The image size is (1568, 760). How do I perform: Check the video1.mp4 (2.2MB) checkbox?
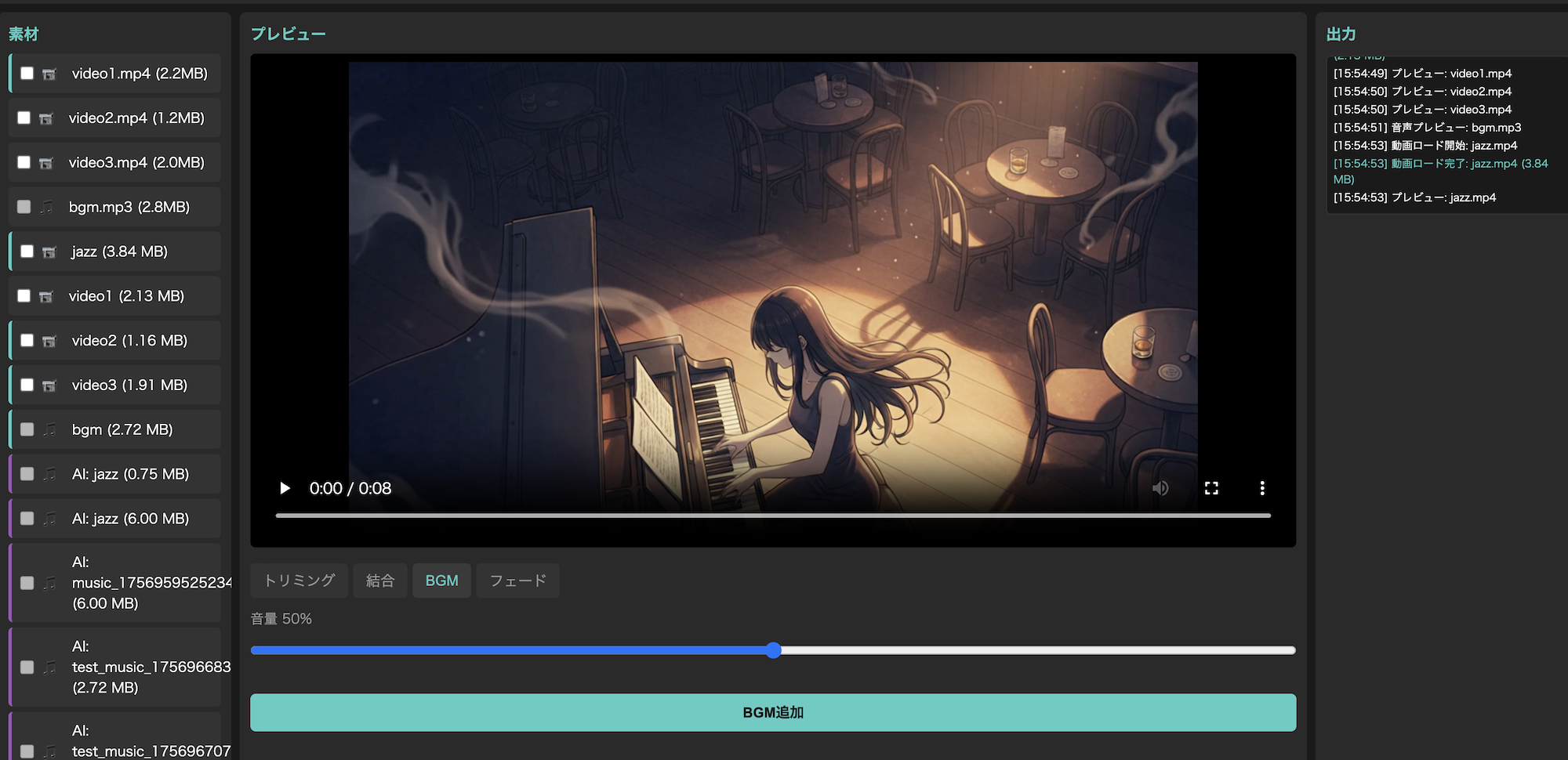(x=27, y=73)
